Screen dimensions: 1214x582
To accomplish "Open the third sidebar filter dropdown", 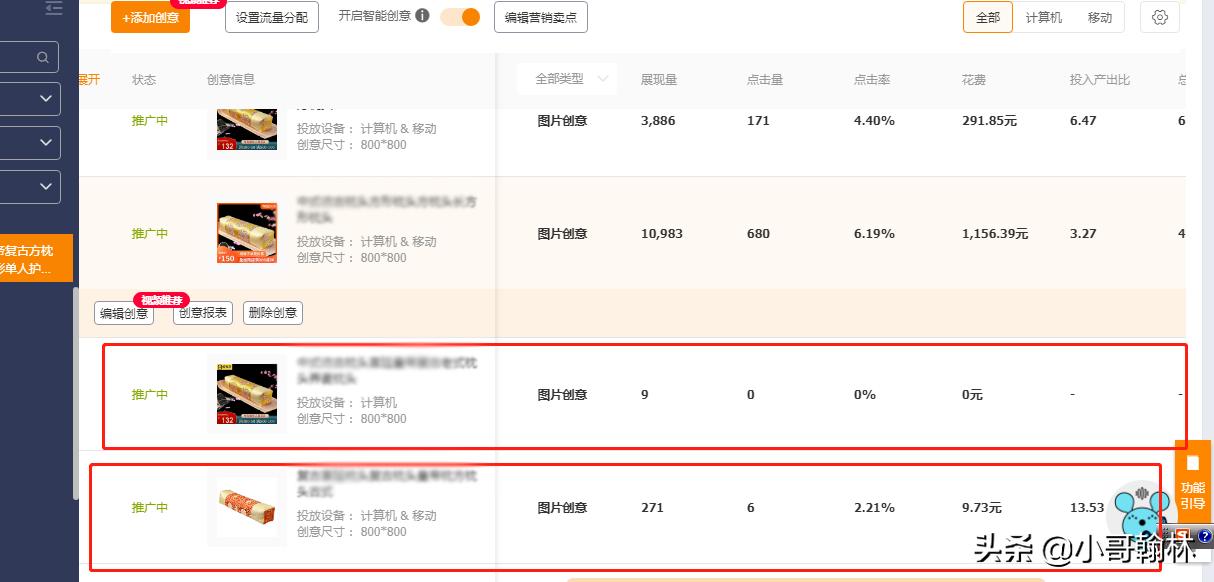I will (x=43, y=186).
